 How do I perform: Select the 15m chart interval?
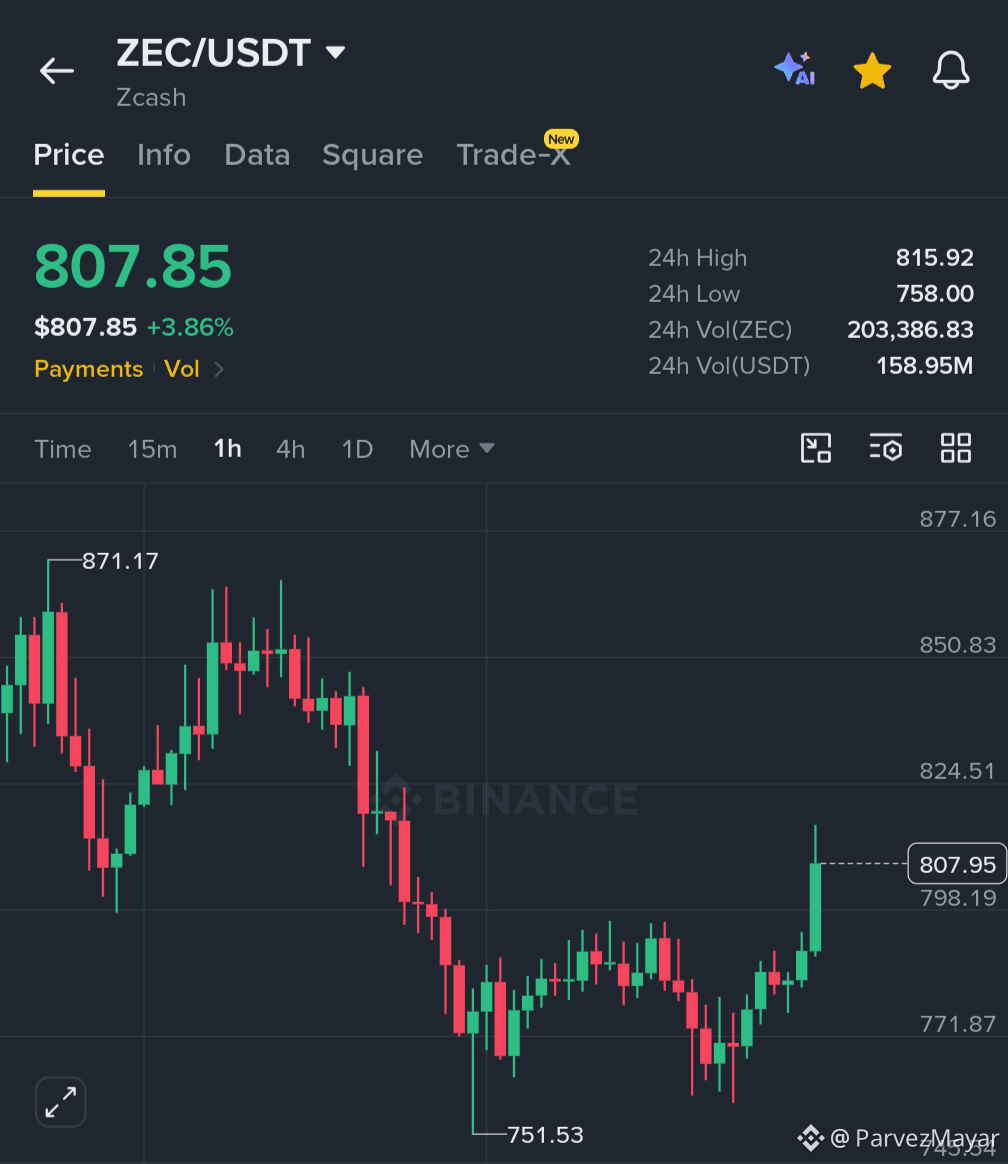152,449
